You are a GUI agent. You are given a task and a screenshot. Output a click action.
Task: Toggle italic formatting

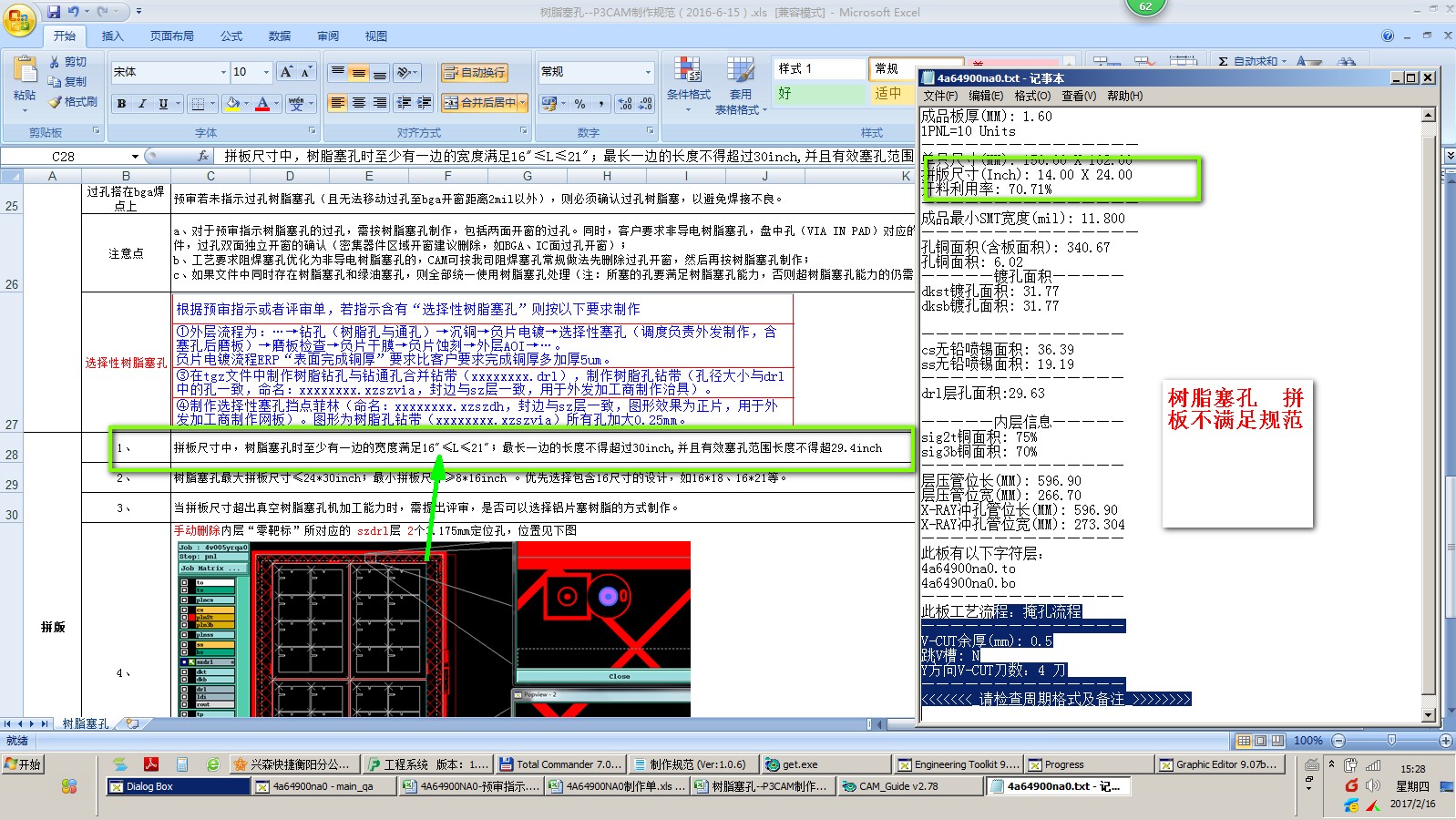pyautogui.click(x=142, y=104)
